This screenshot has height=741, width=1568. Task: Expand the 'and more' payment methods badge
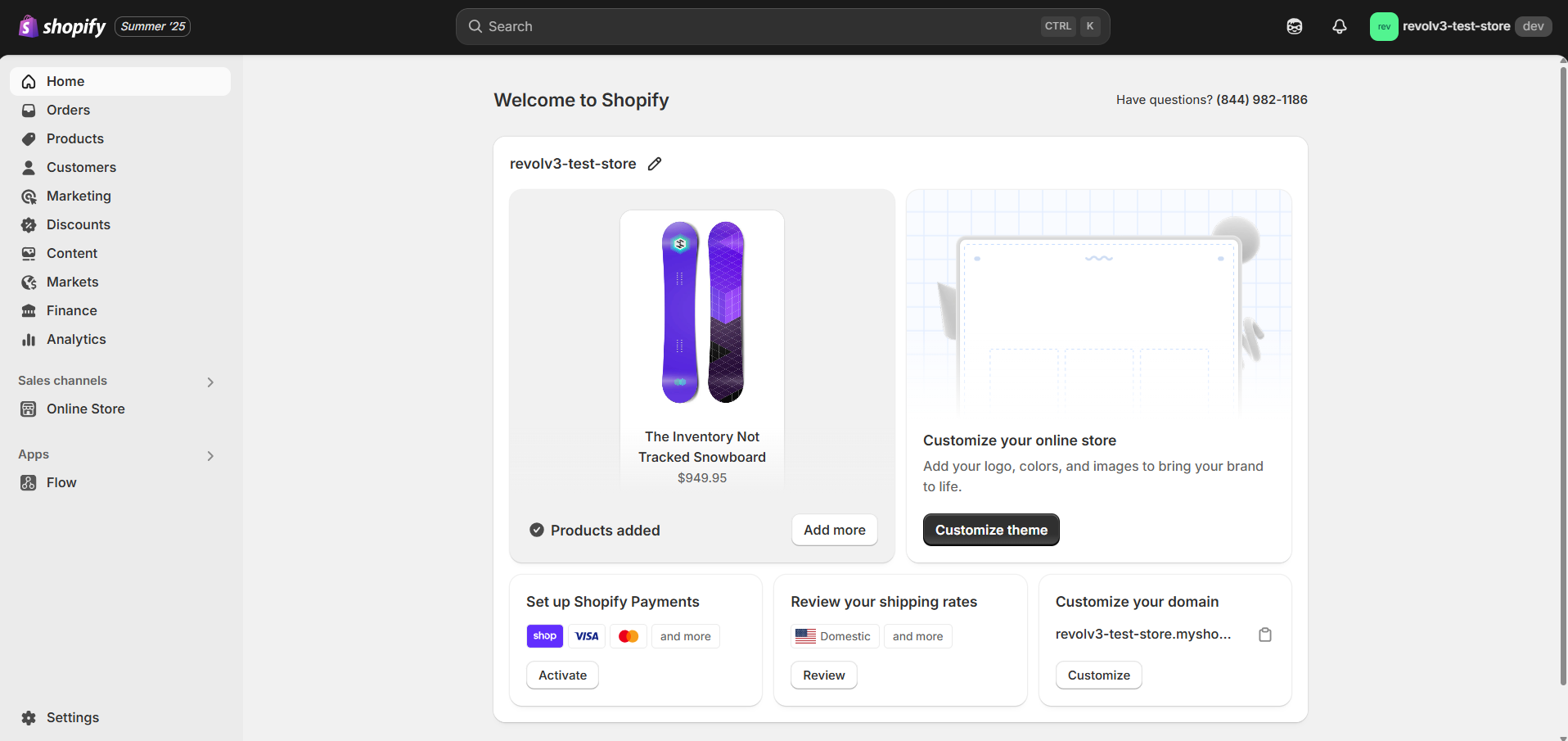(685, 635)
